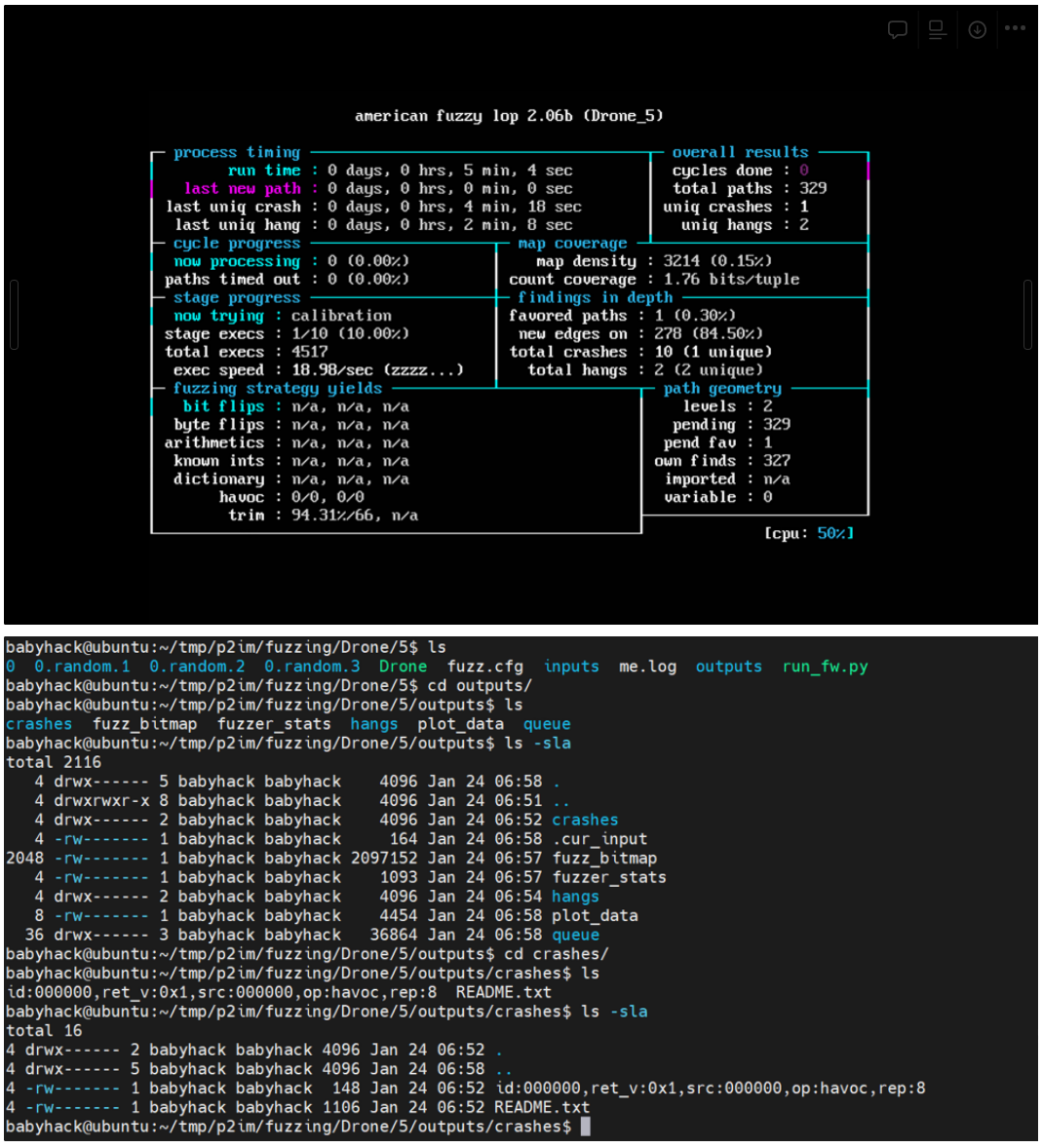This screenshot has height=1148, width=1042.
Task: Download the image with the arrow icon
Action: [977, 29]
